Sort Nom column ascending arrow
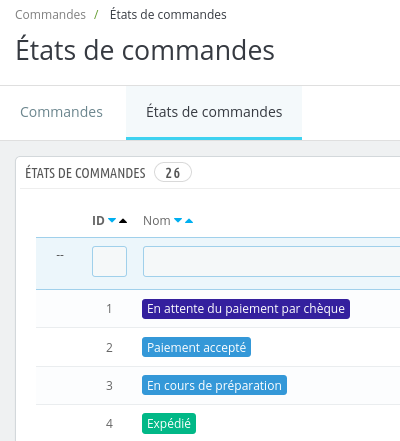The width and height of the screenshot is (400, 441). pos(189,220)
